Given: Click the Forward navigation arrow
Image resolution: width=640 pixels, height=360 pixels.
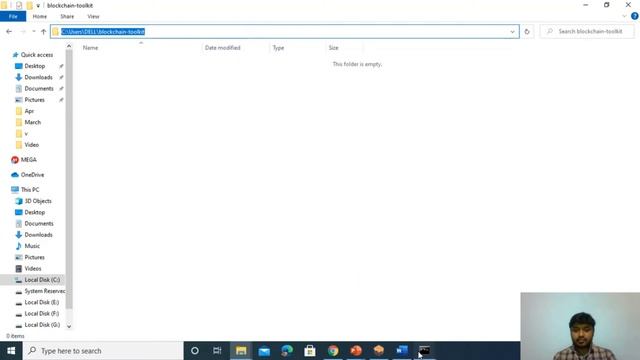Looking at the screenshot, I should pyautogui.click(x=23, y=31).
